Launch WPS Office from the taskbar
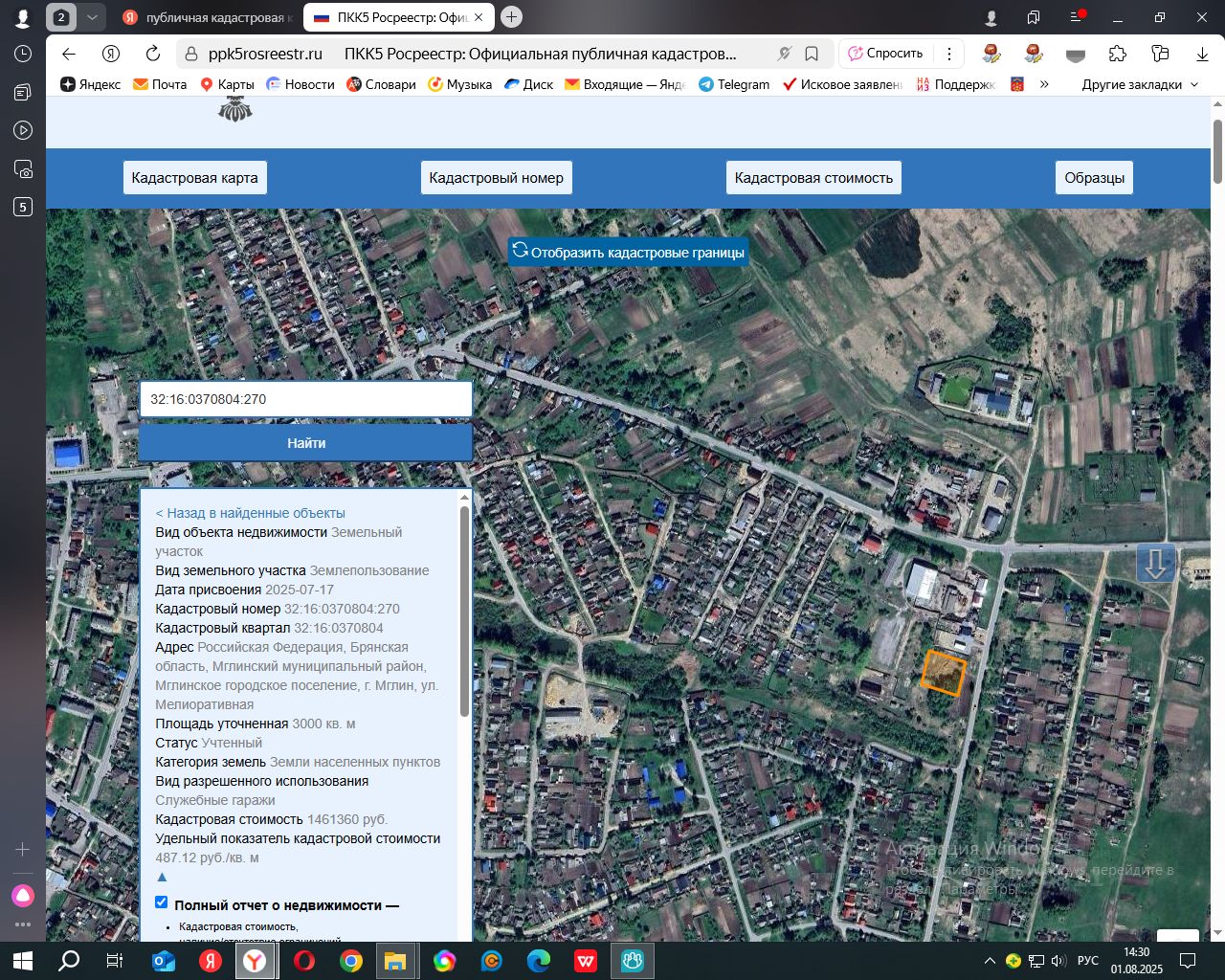Image resolution: width=1225 pixels, height=980 pixels. point(586,961)
